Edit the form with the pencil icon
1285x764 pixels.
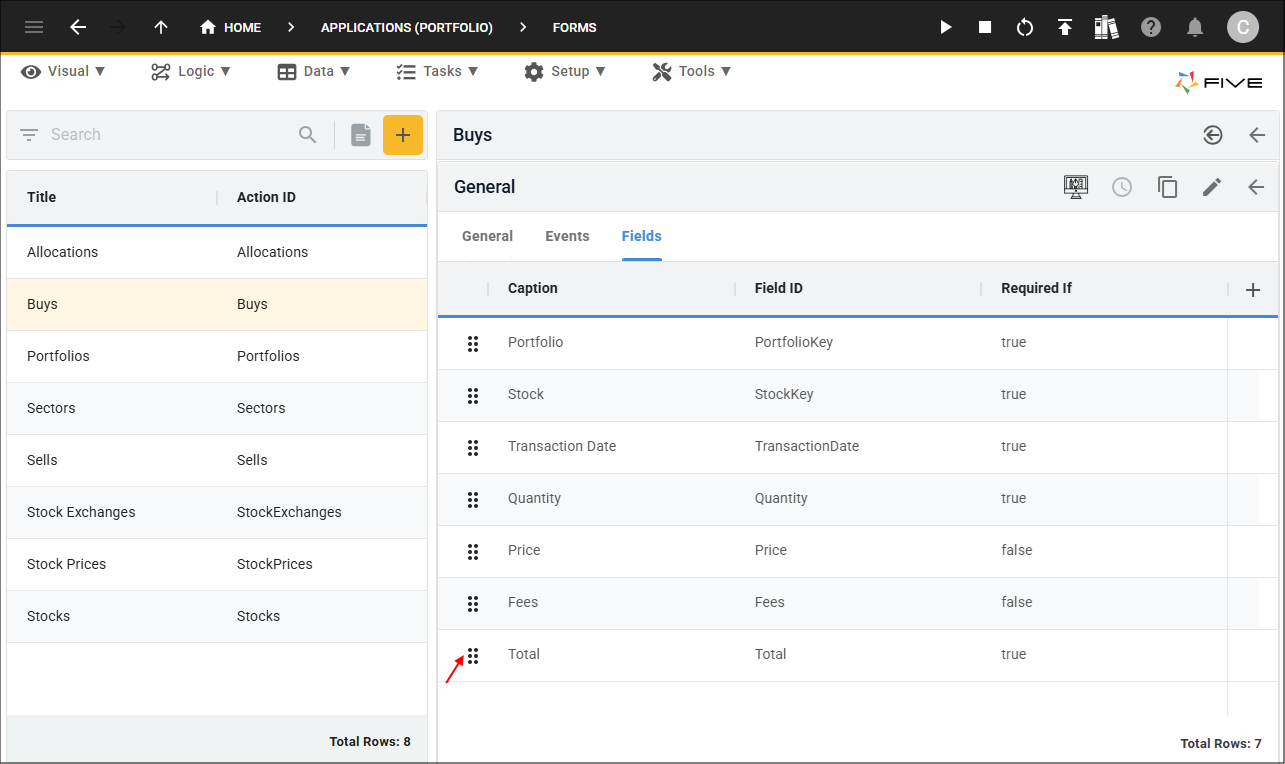click(1212, 187)
